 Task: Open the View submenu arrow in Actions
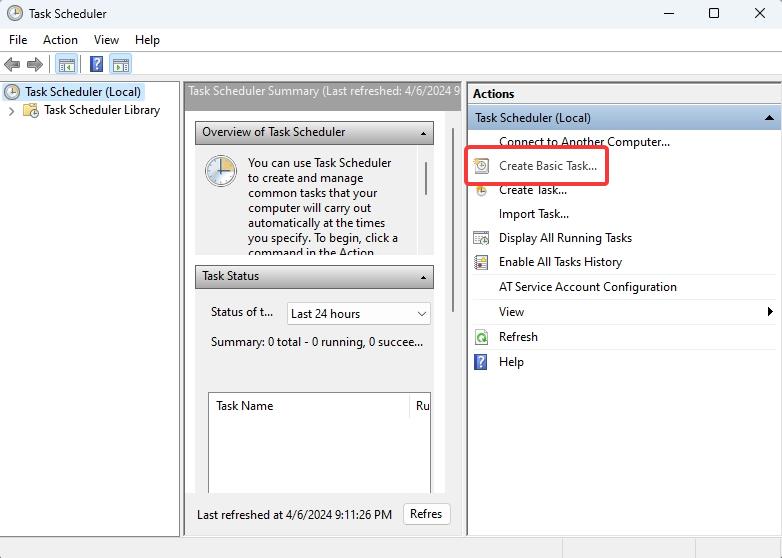click(770, 312)
